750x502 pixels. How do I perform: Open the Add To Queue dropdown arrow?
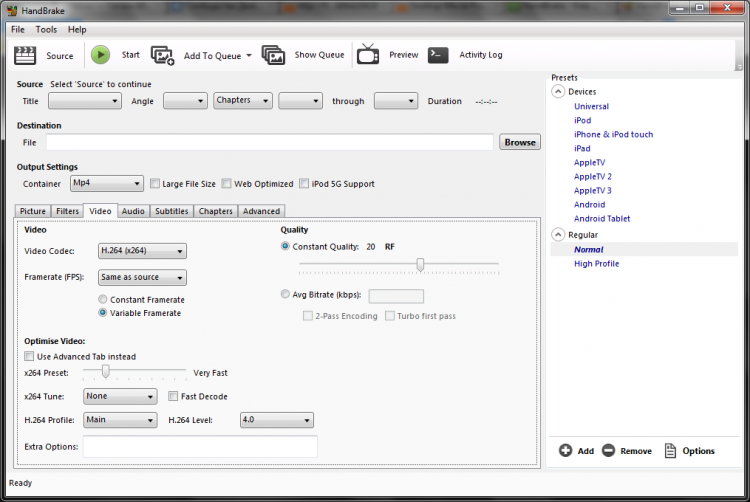(x=249, y=55)
